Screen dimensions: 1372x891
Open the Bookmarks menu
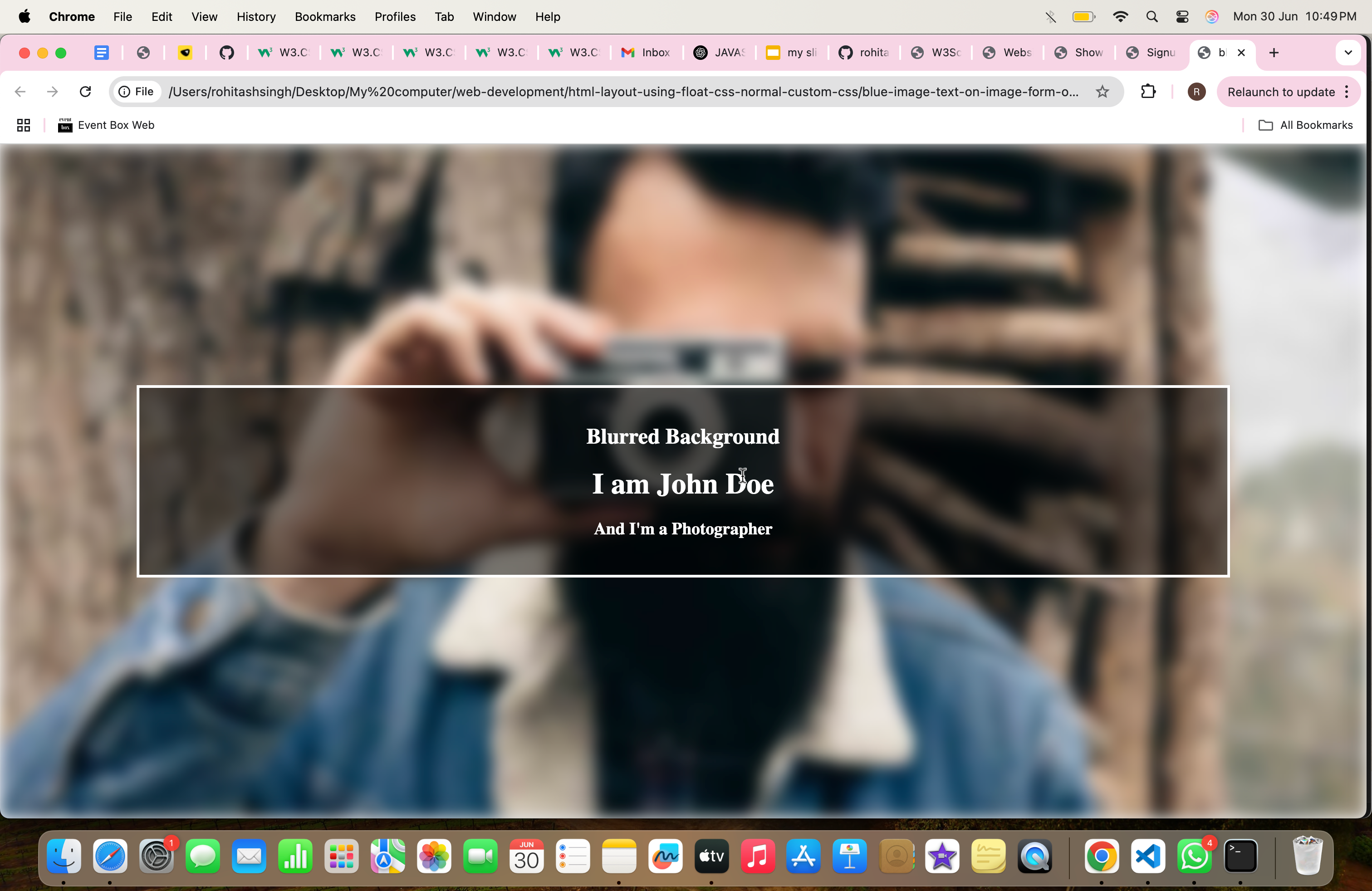[324, 17]
